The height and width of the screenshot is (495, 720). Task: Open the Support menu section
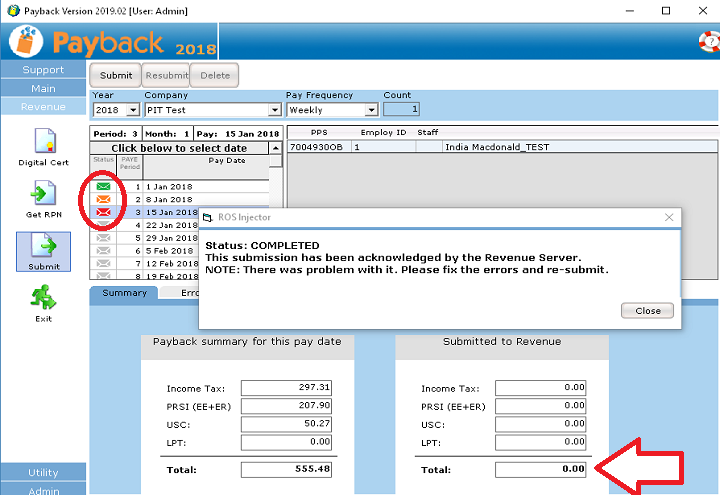43,70
